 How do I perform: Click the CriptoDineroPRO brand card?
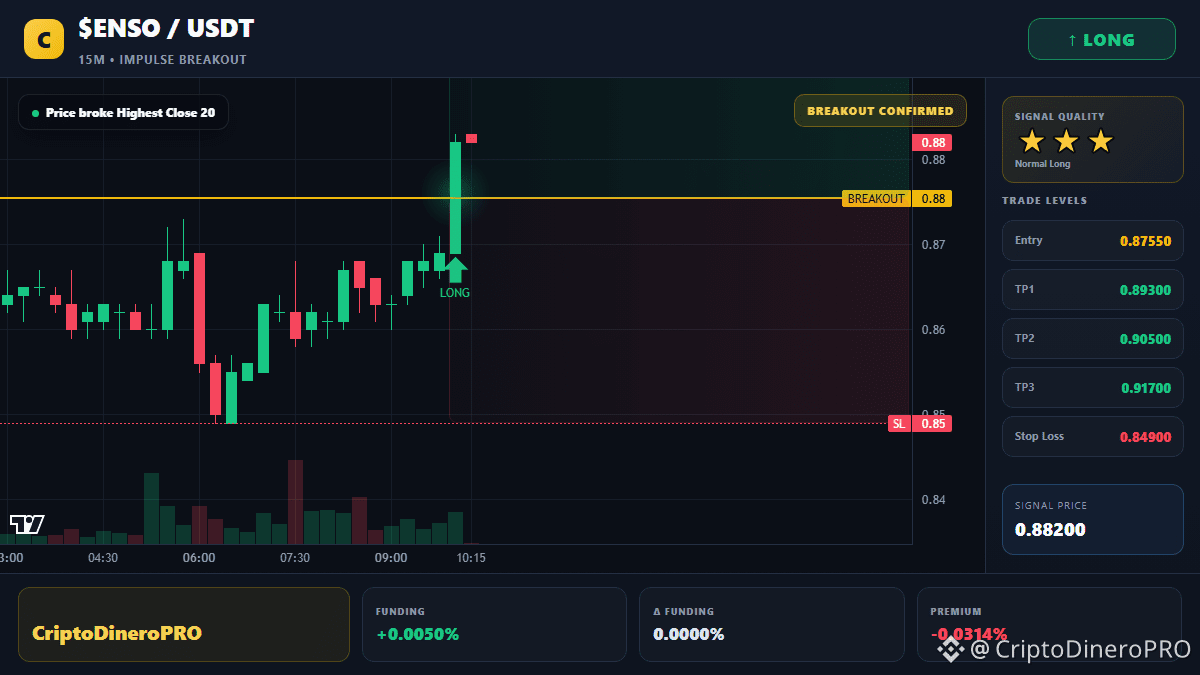184,624
